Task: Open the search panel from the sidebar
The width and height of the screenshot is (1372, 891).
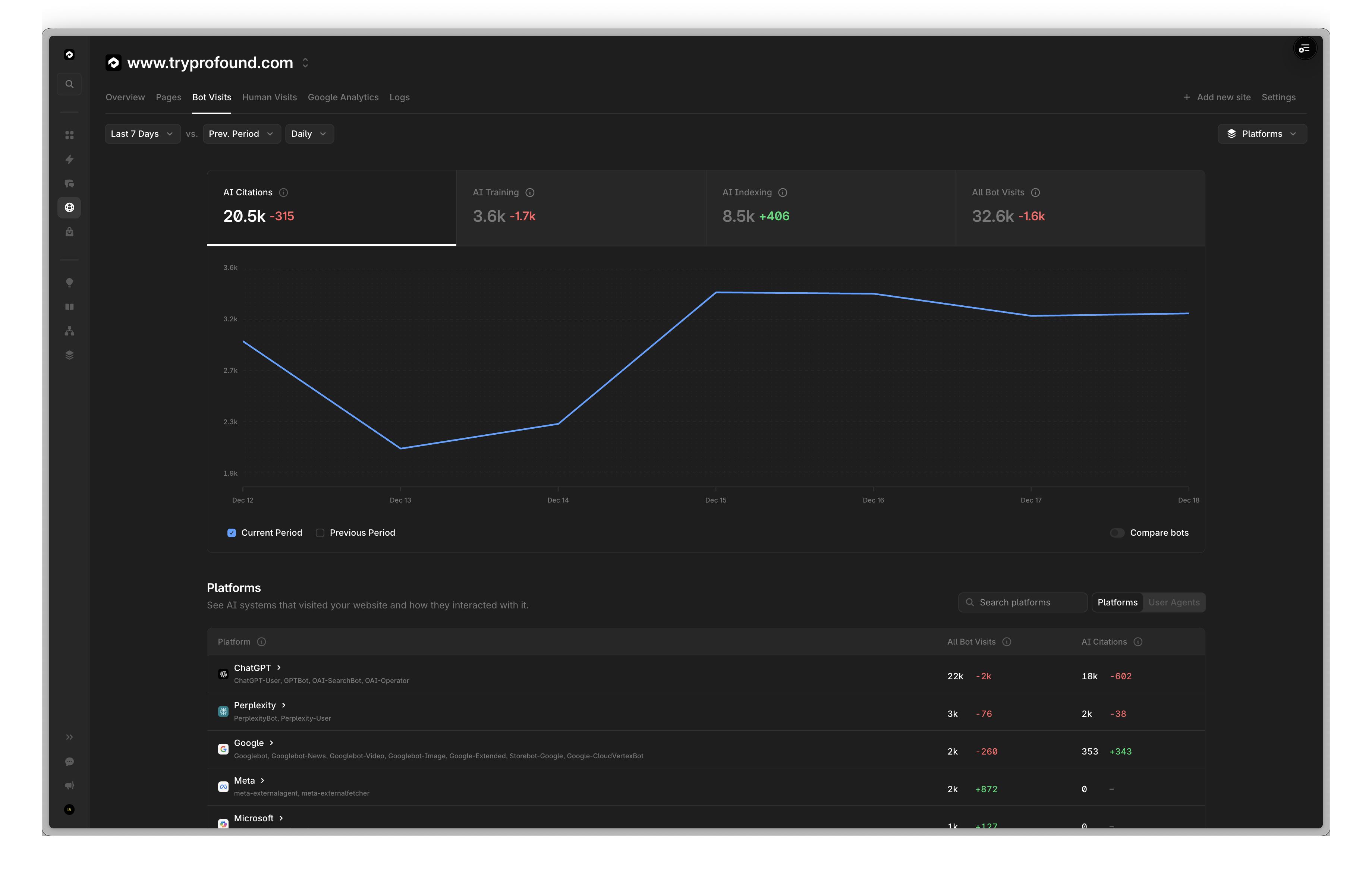Action: click(69, 84)
